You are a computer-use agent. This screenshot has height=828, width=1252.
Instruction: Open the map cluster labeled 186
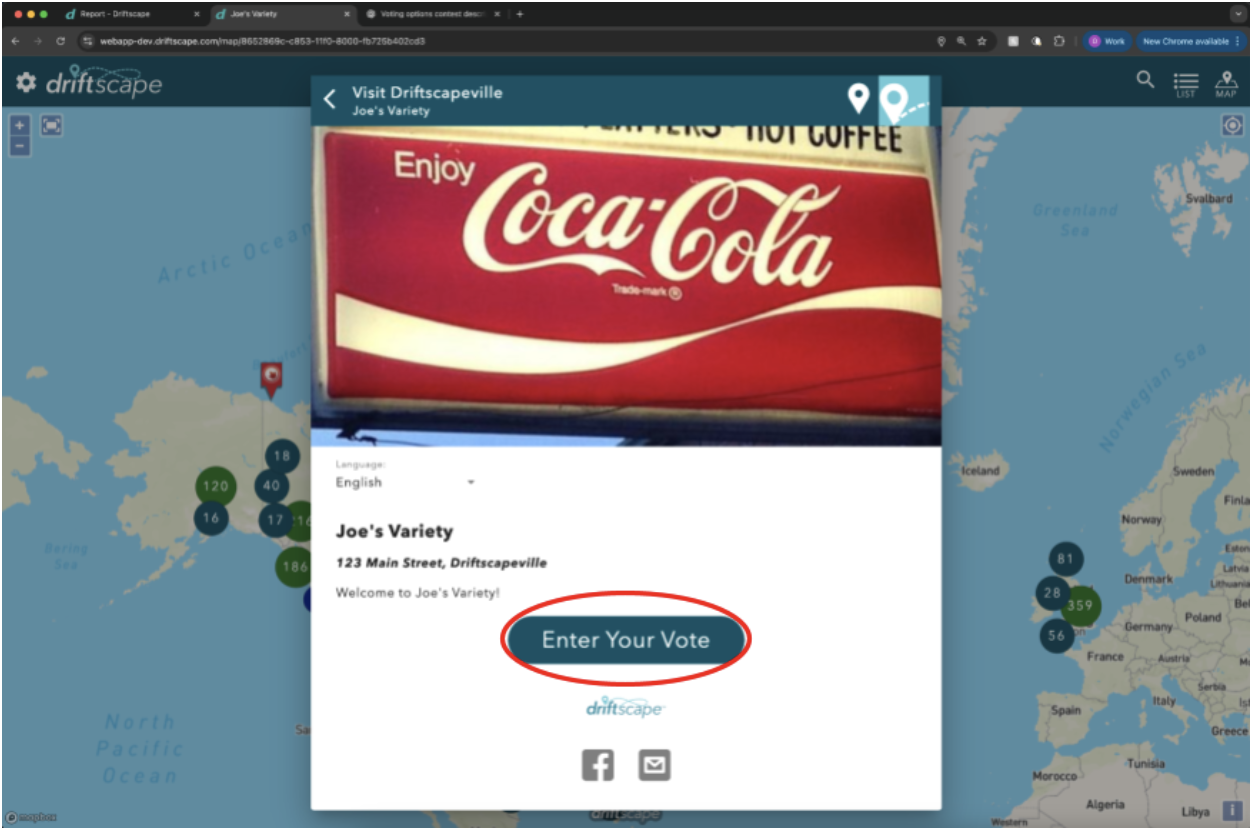coord(293,567)
